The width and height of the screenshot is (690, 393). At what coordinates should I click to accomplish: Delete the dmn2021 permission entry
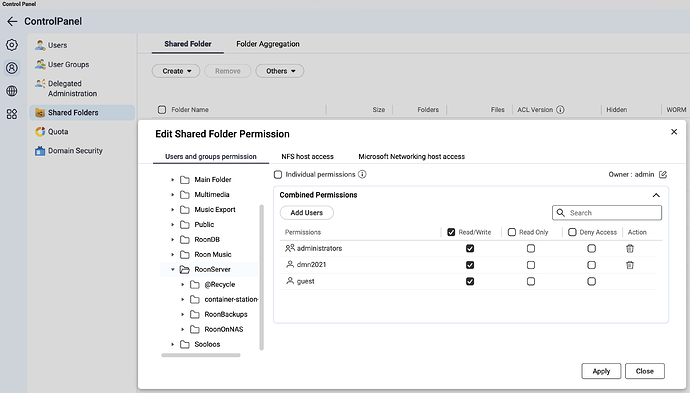pyautogui.click(x=630, y=265)
